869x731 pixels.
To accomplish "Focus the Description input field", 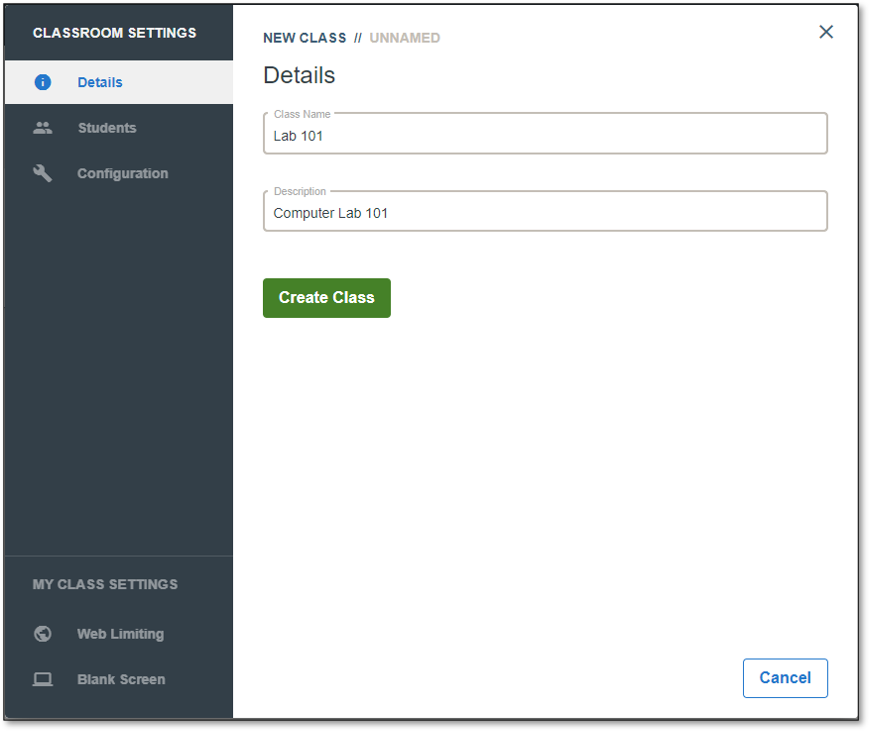I will pos(545,211).
